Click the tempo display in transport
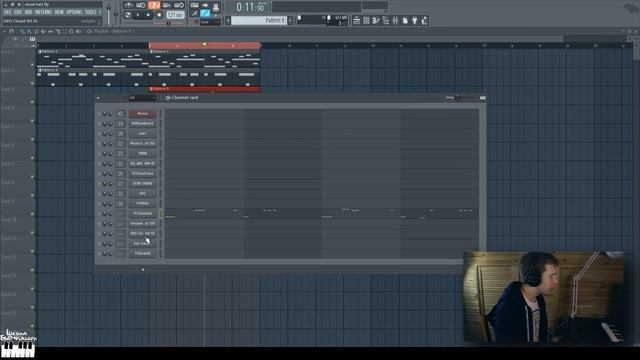Screen dimensions: 640x360 point(175,15)
